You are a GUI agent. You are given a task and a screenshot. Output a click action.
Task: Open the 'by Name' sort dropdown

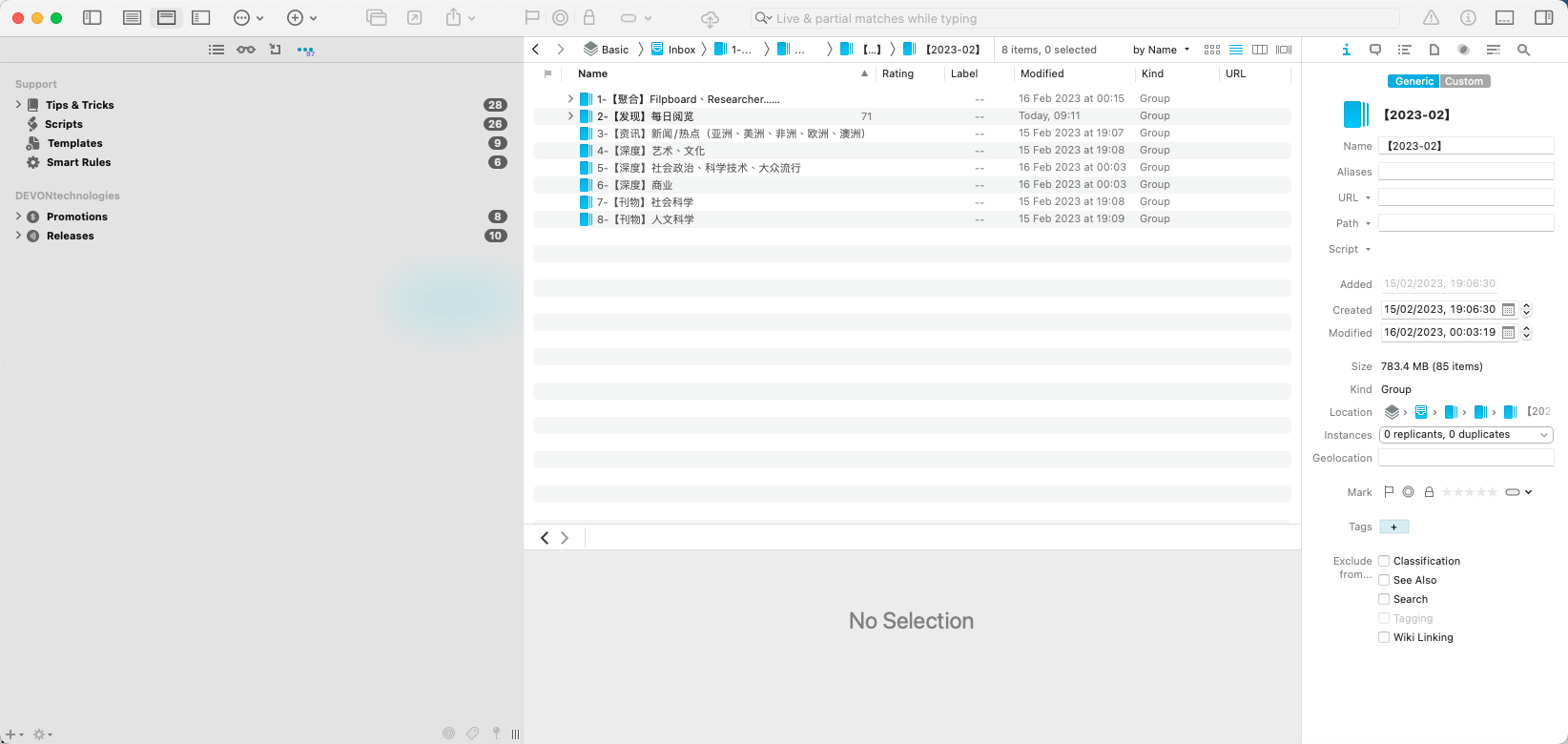1161,50
